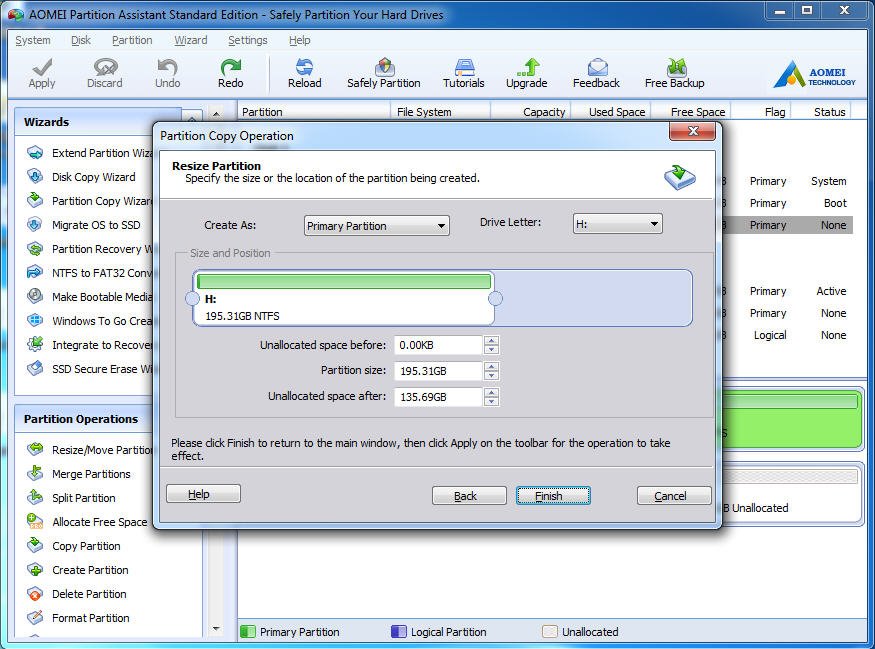The height and width of the screenshot is (649, 875).
Task: Open Integrate to Recovery wizard
Action: click(x=89, y=345)
